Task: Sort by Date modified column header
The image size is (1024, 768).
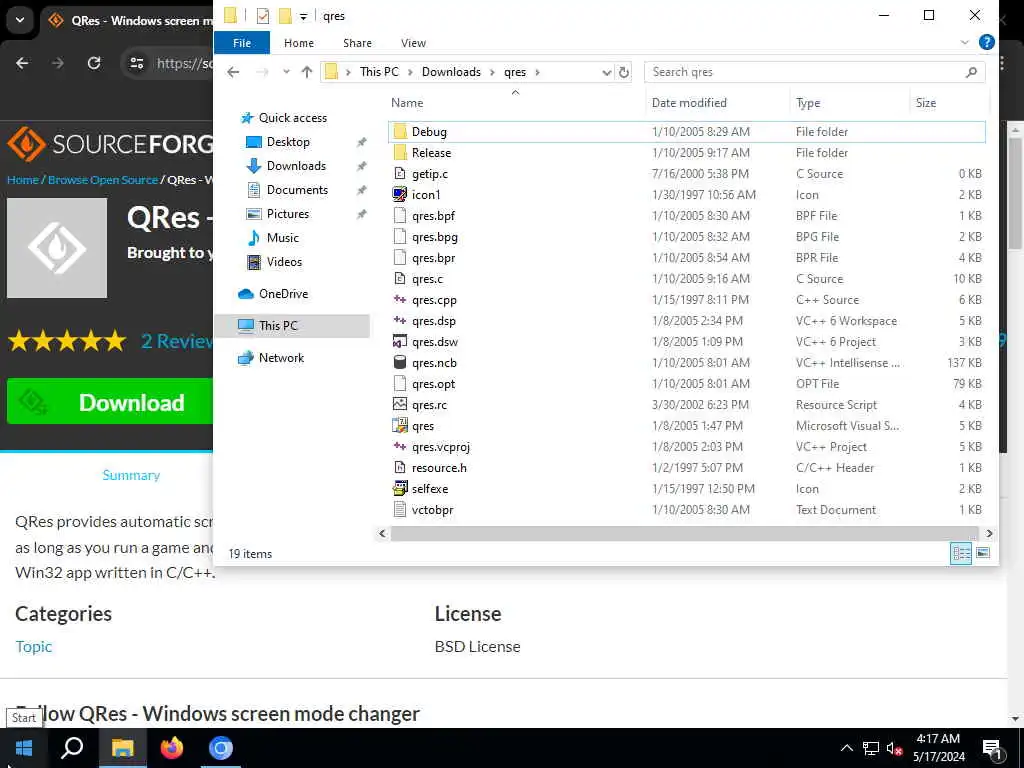Action: [x=689, y=103]
